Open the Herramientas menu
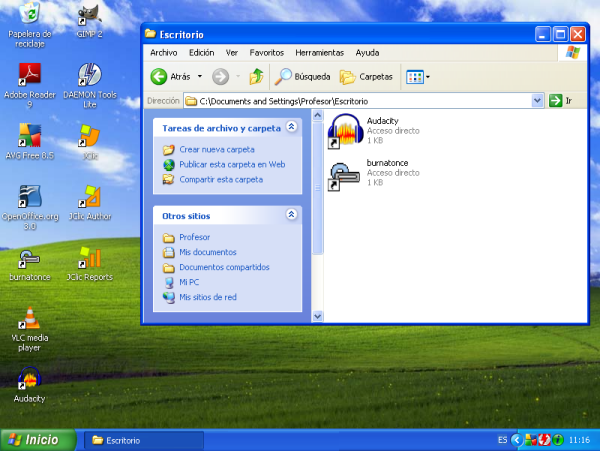The image size is (600, 451). click(x=319, y=52)
